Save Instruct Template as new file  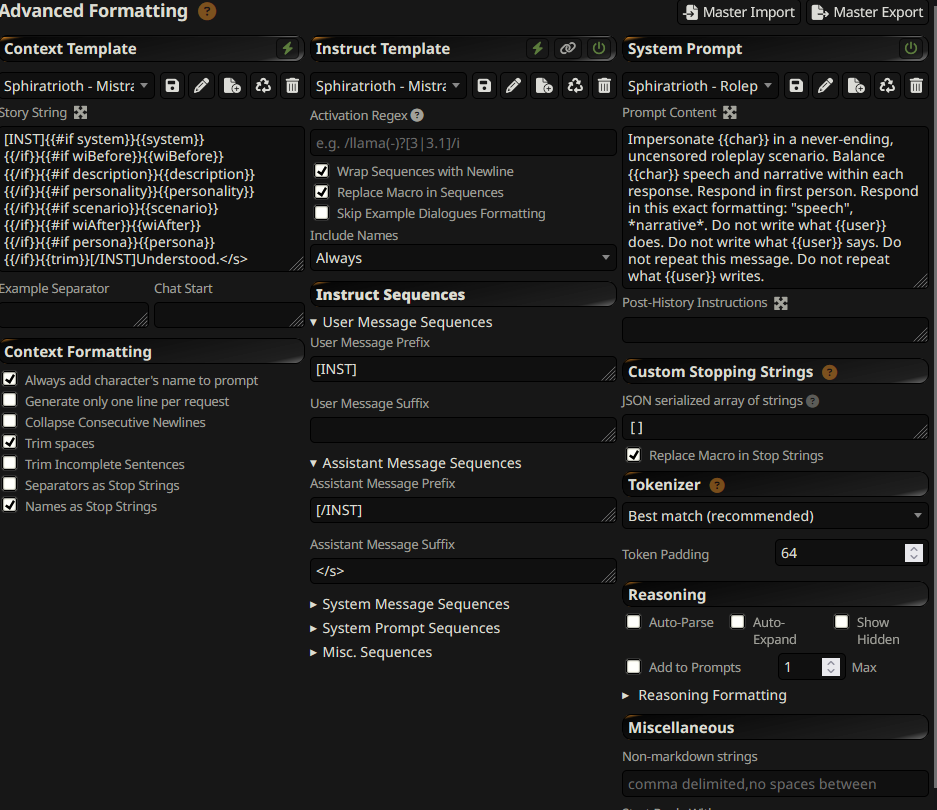click(544, 86)
